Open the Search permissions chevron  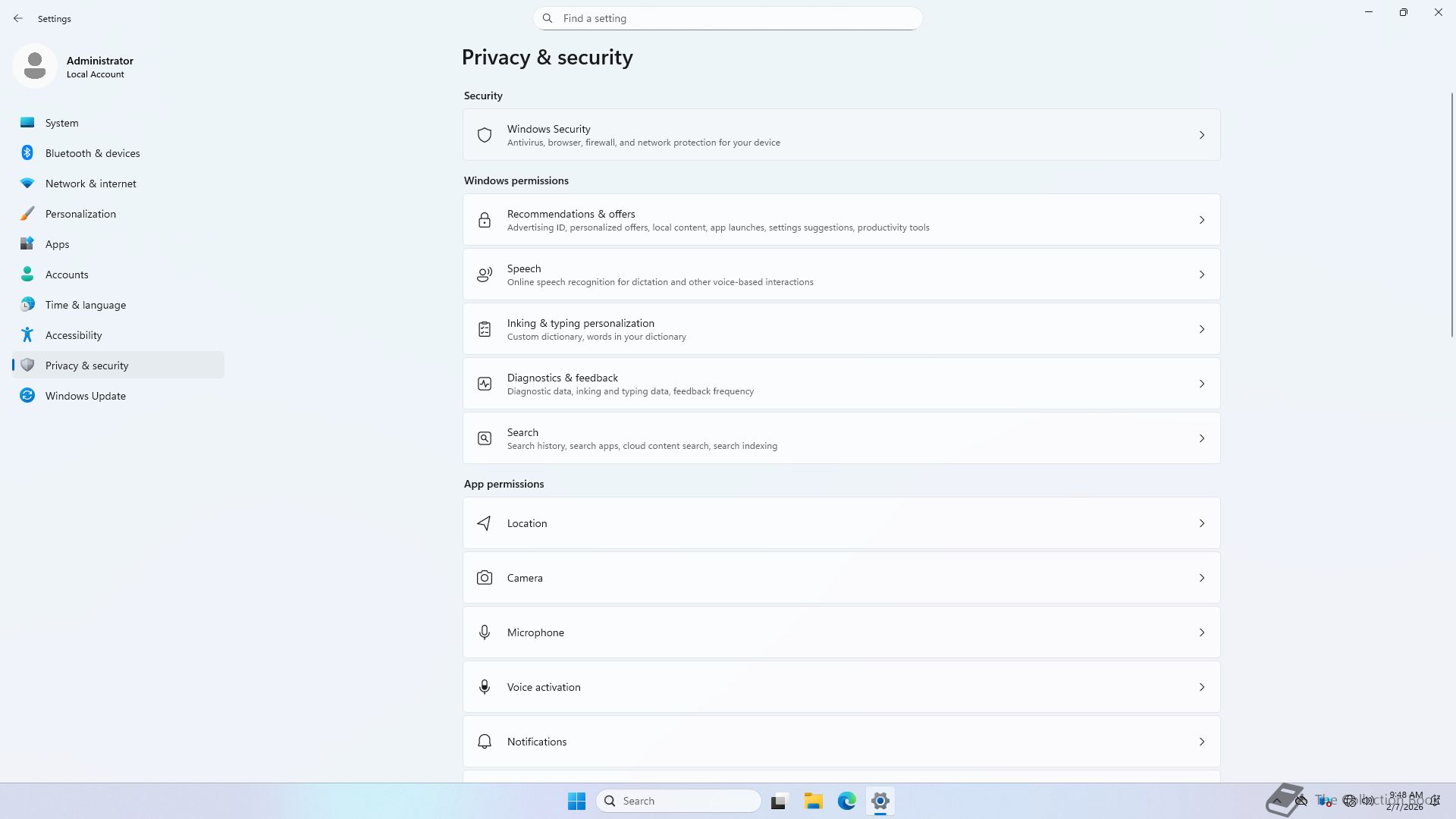click(1202, 438)
